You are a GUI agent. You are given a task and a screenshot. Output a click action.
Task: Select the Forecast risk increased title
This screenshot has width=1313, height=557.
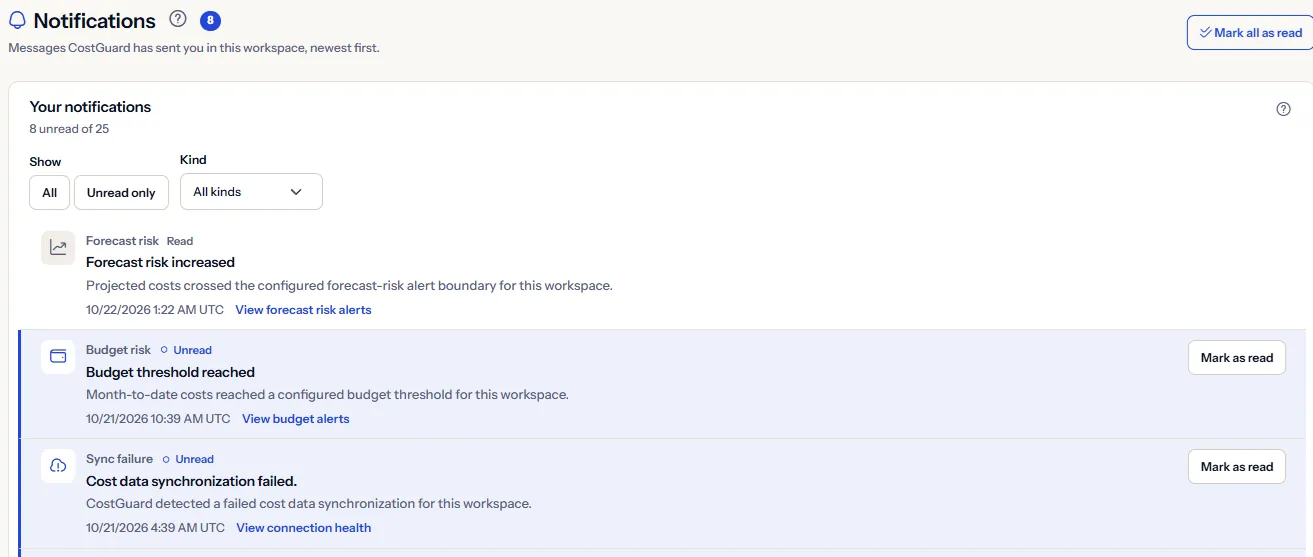(x=160, y=262)
